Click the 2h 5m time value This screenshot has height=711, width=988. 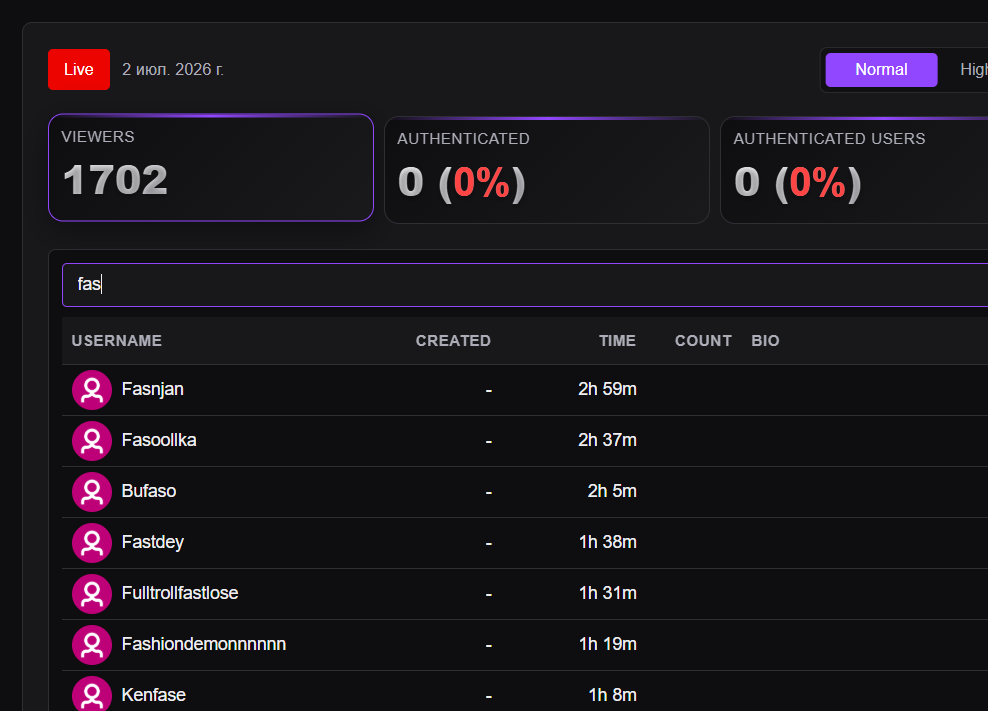pyautogui.click(x=612, y=491)
